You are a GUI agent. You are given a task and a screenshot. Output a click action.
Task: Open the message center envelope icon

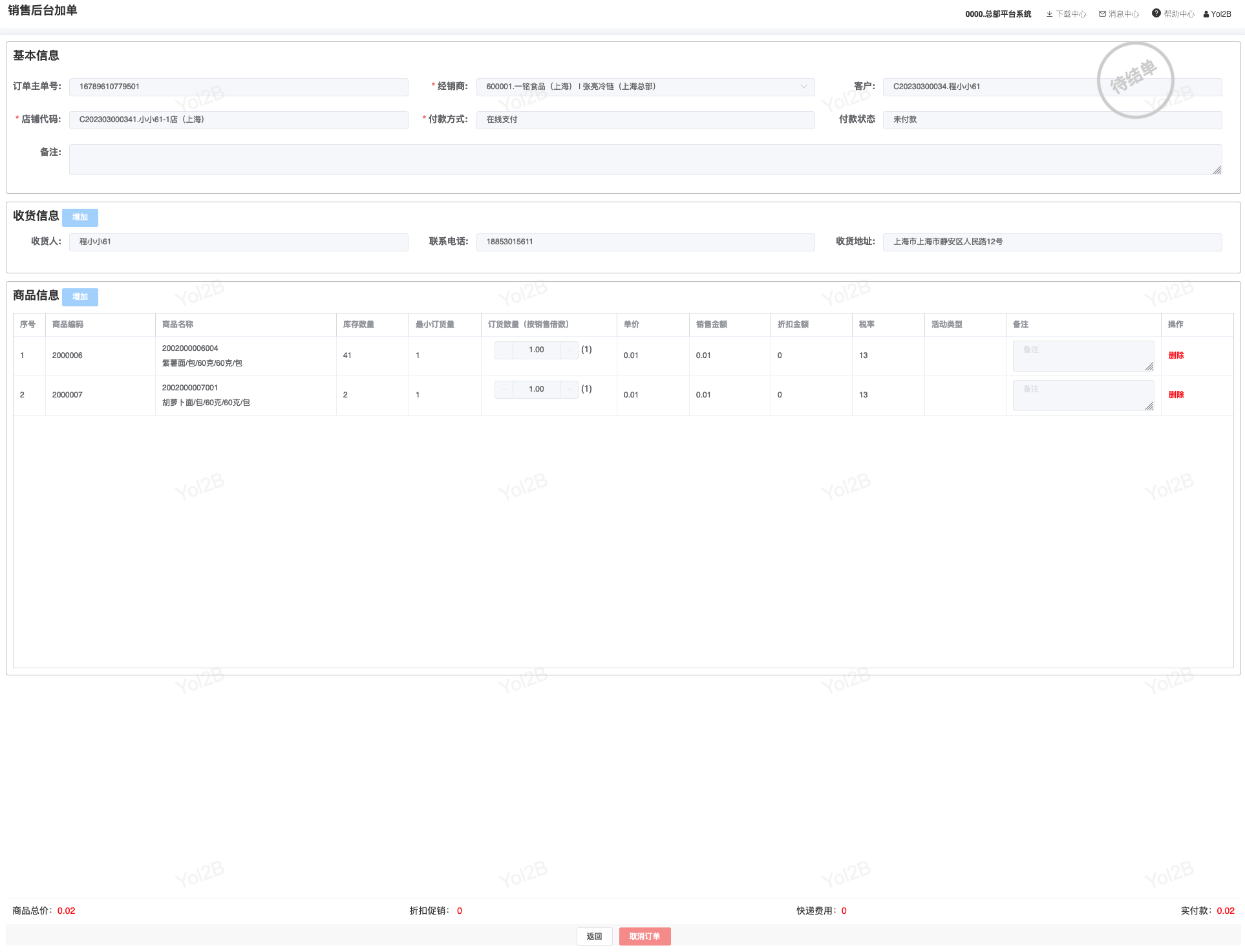(x=1102, y=14)
